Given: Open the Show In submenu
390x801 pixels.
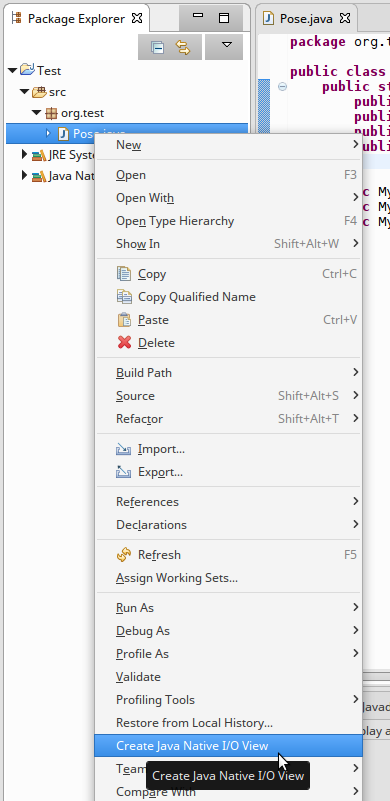Looking at the screenshot, I should [228, 244].
